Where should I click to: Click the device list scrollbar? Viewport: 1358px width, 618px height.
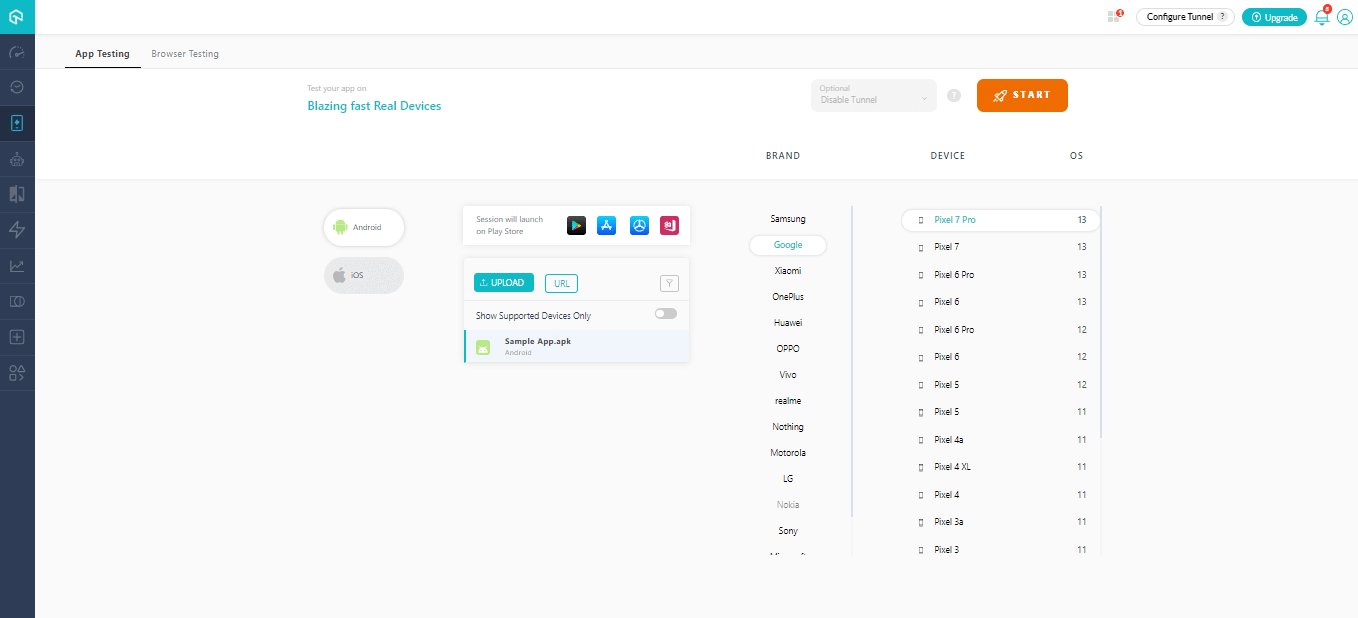tap(1101, 322)
